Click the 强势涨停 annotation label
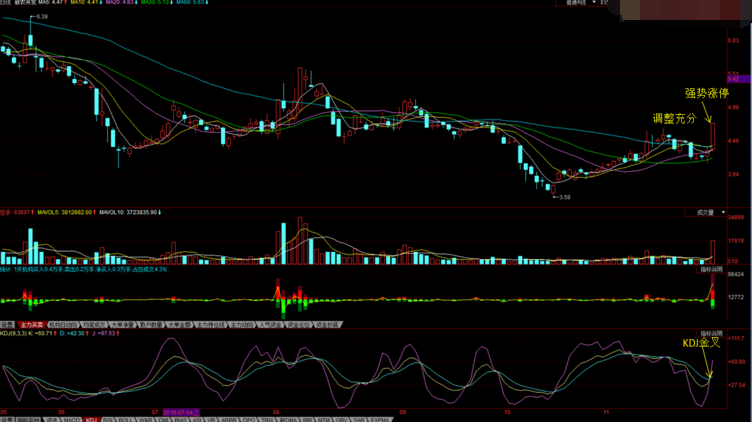The width and height of the screenshot is (752, 422). pyautogui.click(x=706, y=93)
